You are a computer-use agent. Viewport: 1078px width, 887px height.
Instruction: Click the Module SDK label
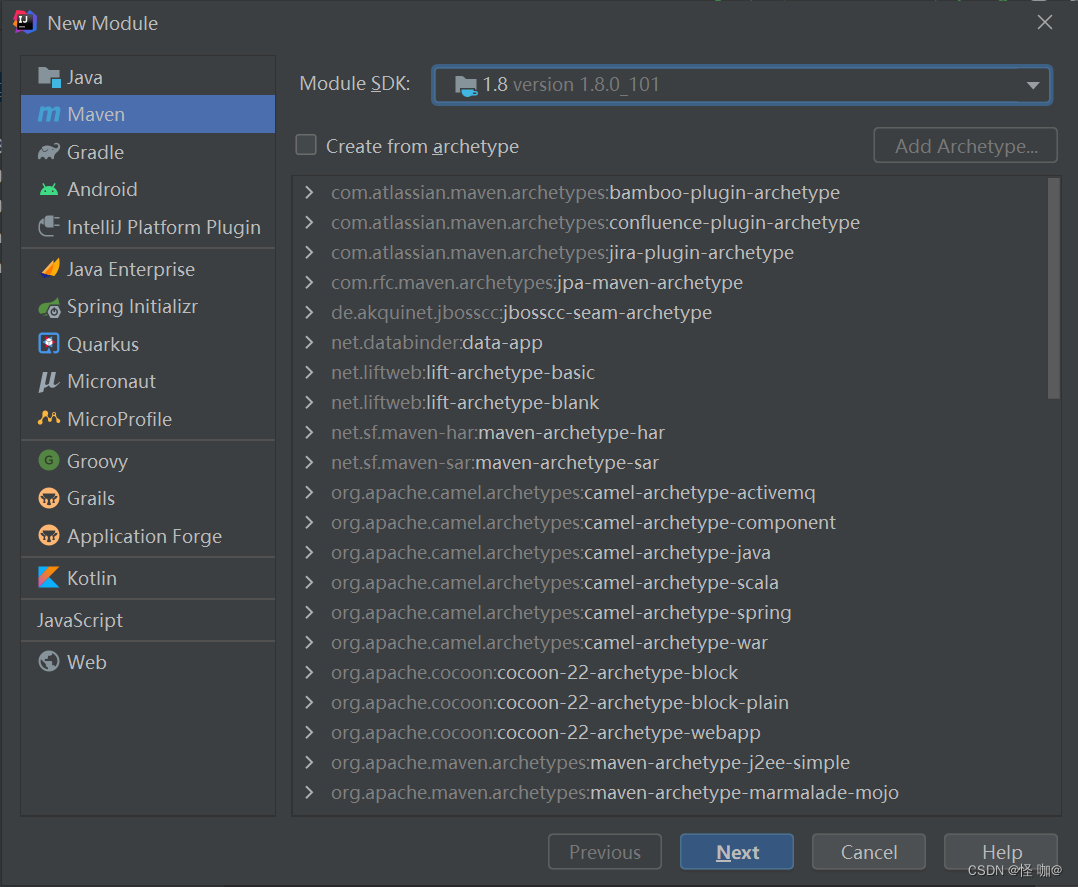coord(355,84)
